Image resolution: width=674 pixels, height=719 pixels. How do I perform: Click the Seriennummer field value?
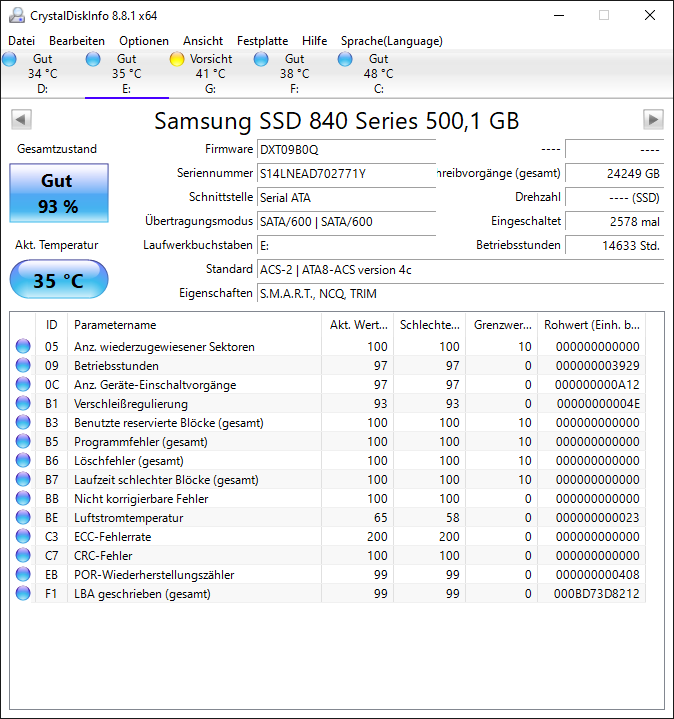[346, 173]
